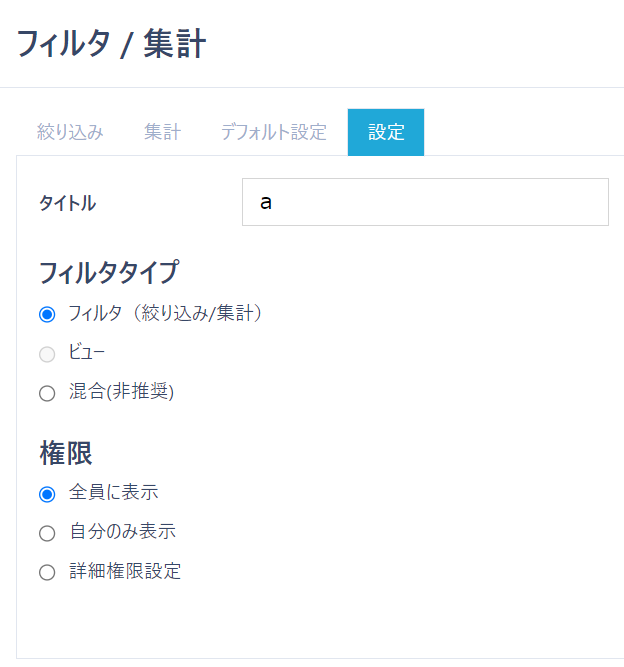The width and height of the screenshot is (624, 667).
Task: Open the 集計 tab
Action: point(162,132)
